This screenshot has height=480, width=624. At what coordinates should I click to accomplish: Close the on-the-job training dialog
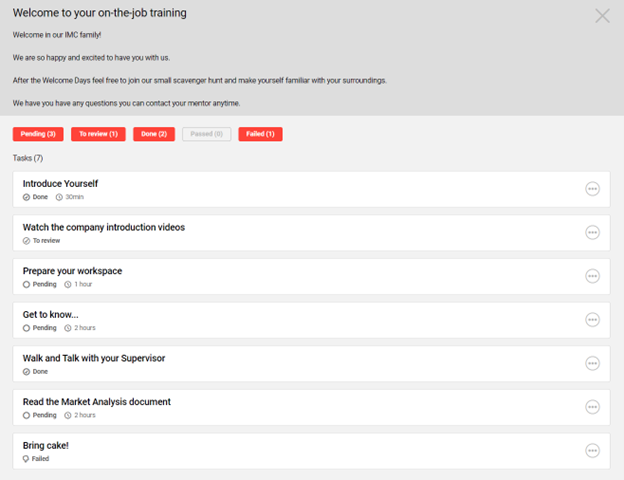pyautogui.click(x=602, y=15)
